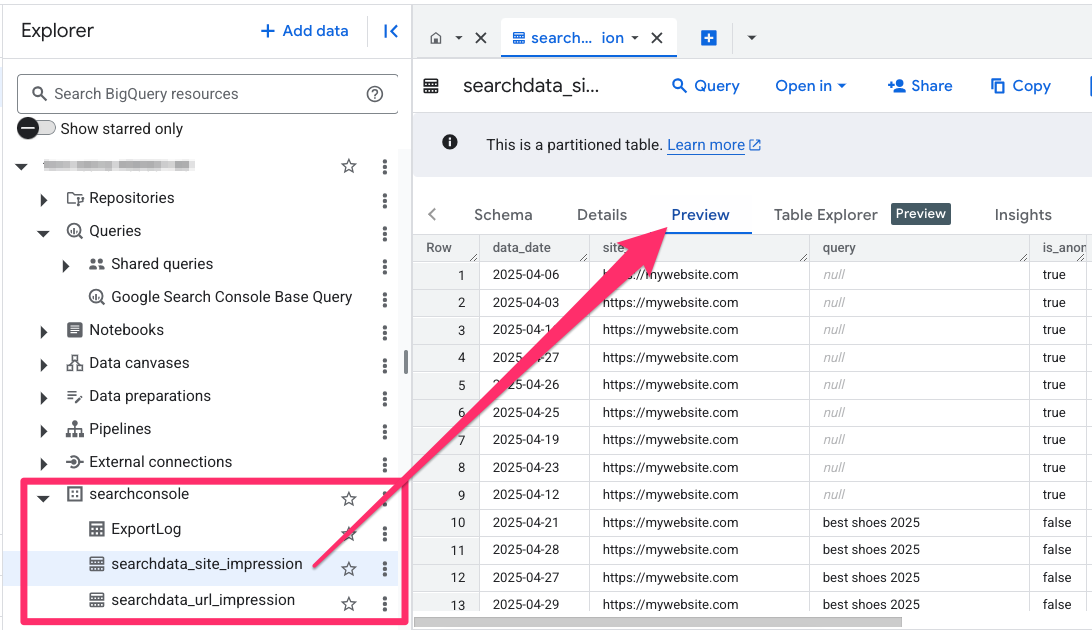The image size is (1092, 630).
Task: Star the searchdata_site_impression table
Action: (x=349, y=569)
